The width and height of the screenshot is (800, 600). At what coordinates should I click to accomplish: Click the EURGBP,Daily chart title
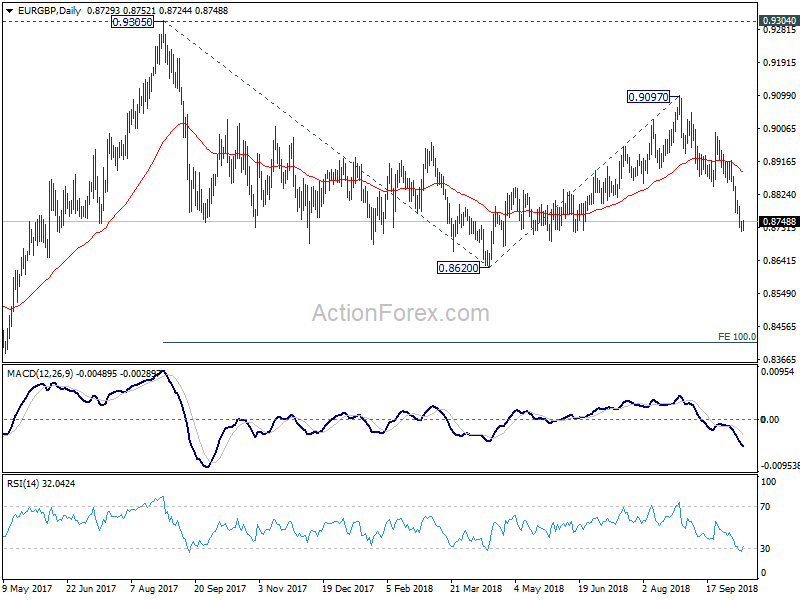pos(49,10)
